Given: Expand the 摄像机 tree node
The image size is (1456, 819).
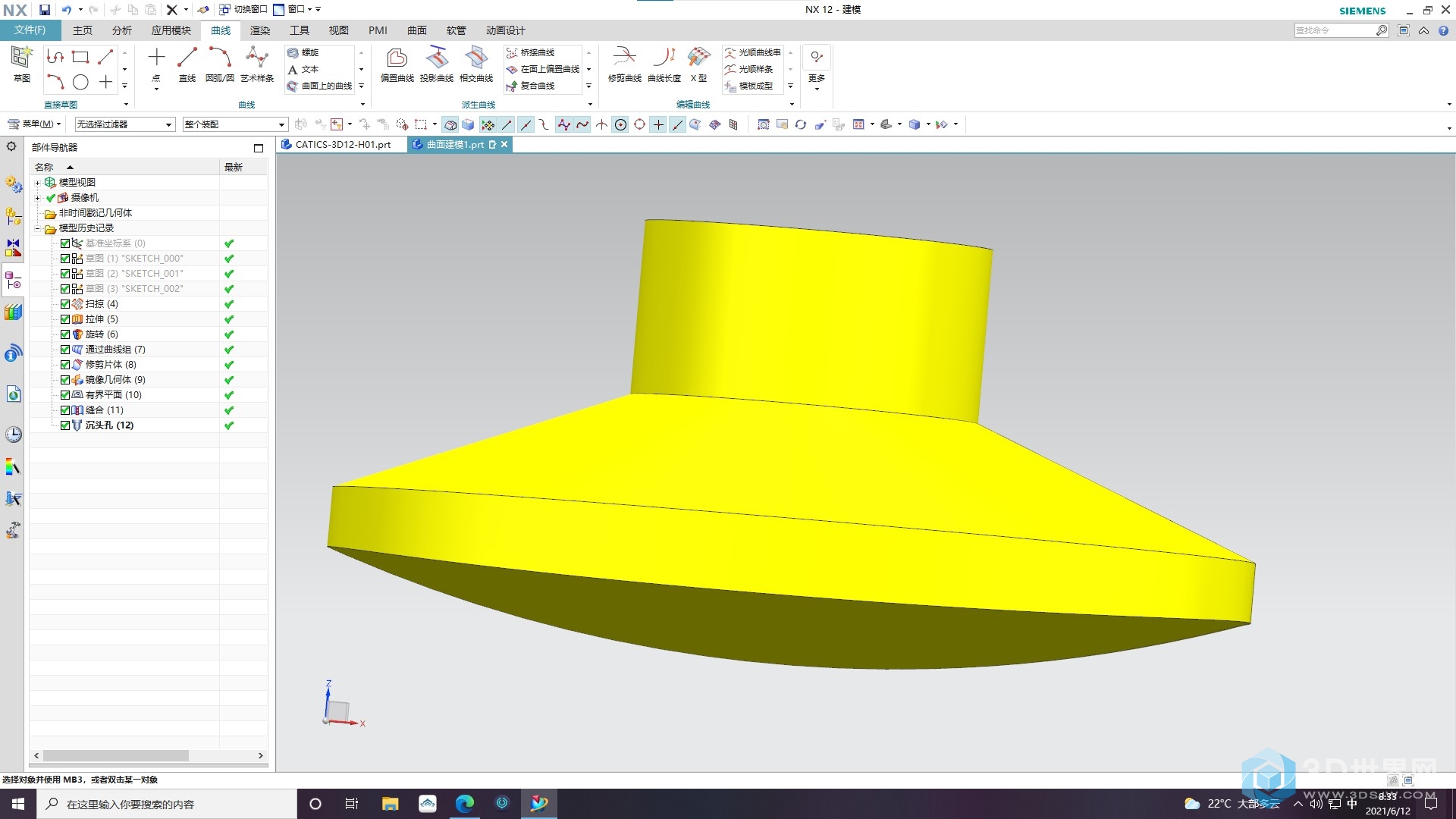Looking at the screenshot, I should point(37,198).
